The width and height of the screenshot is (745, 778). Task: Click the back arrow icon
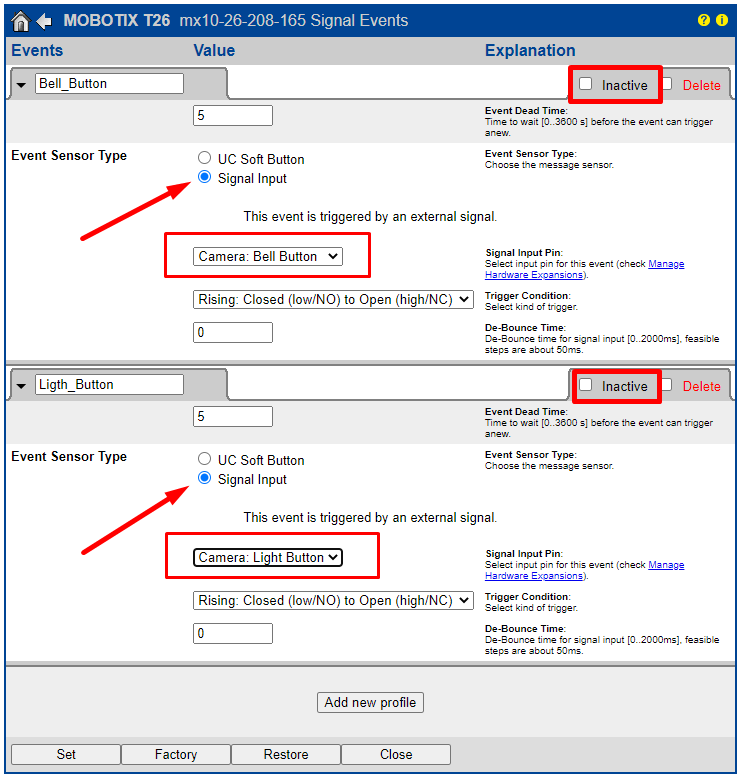pos(44,21)
